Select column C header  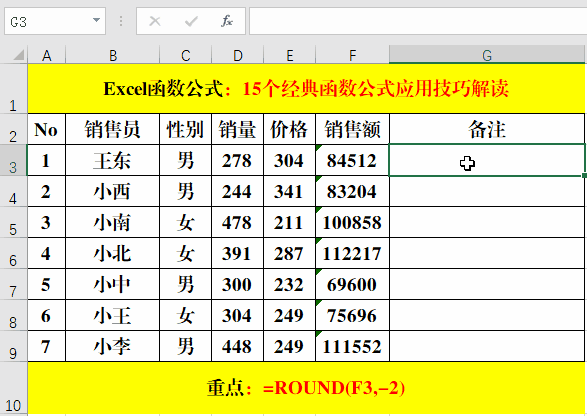(186, 55)
